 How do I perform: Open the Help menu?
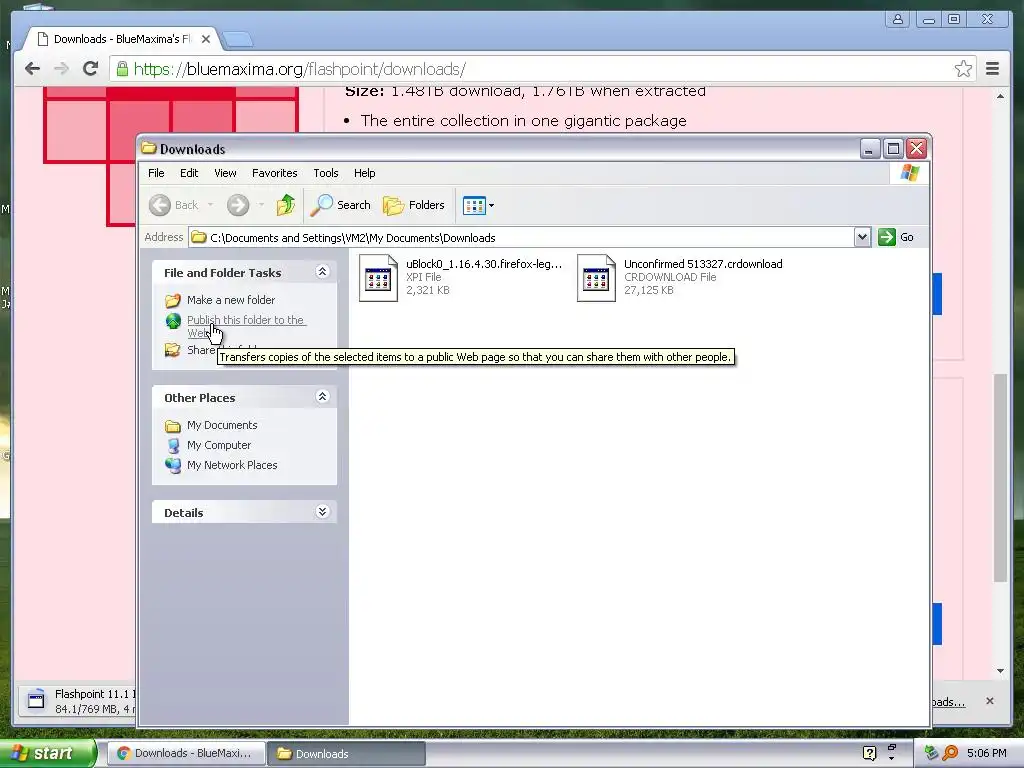point(364,173)
